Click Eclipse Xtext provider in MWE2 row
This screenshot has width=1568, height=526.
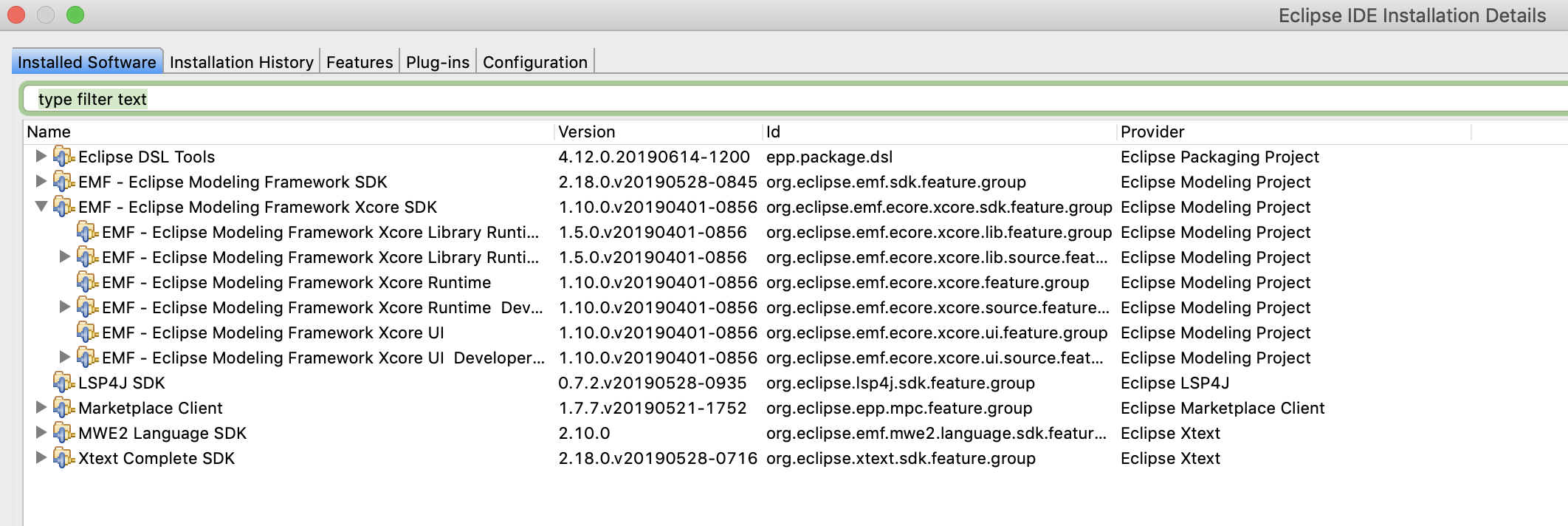point(1170,433)
